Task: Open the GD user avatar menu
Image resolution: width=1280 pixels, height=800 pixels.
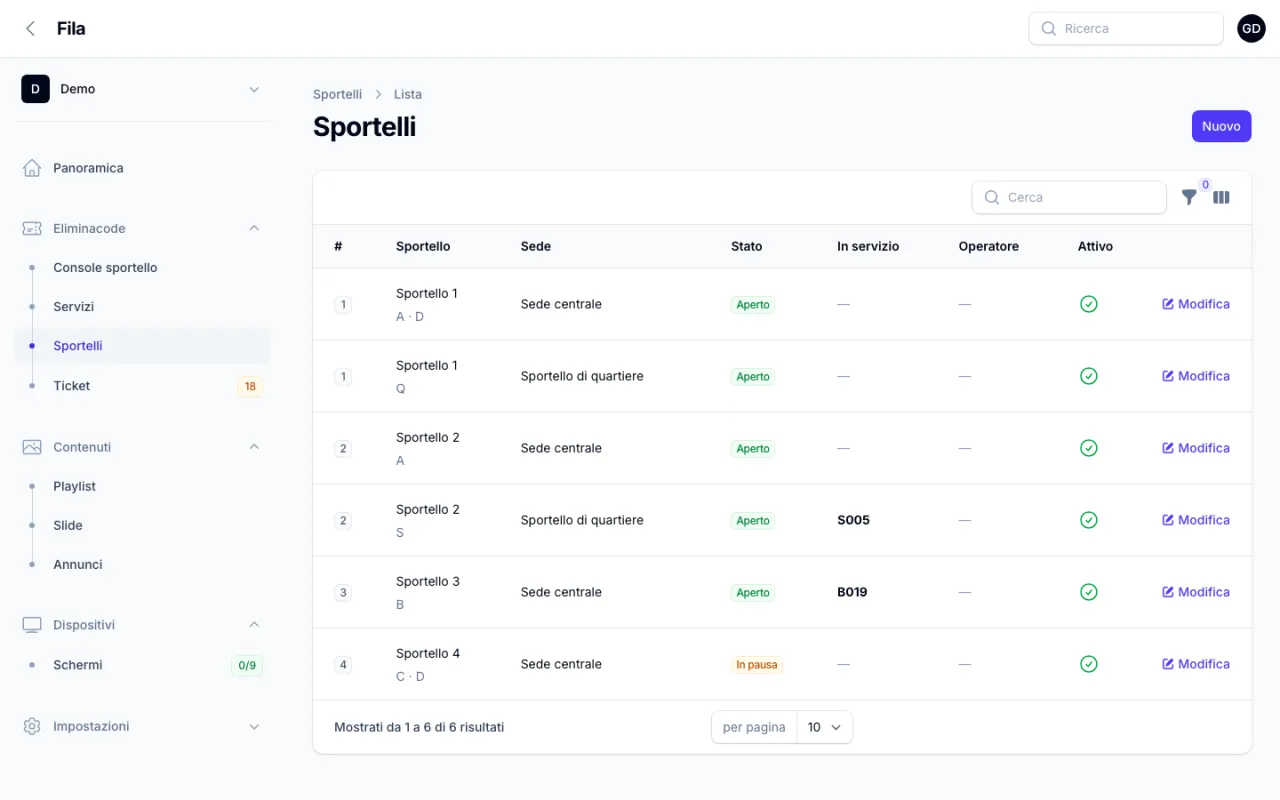Action: (x=1251, y=29)
